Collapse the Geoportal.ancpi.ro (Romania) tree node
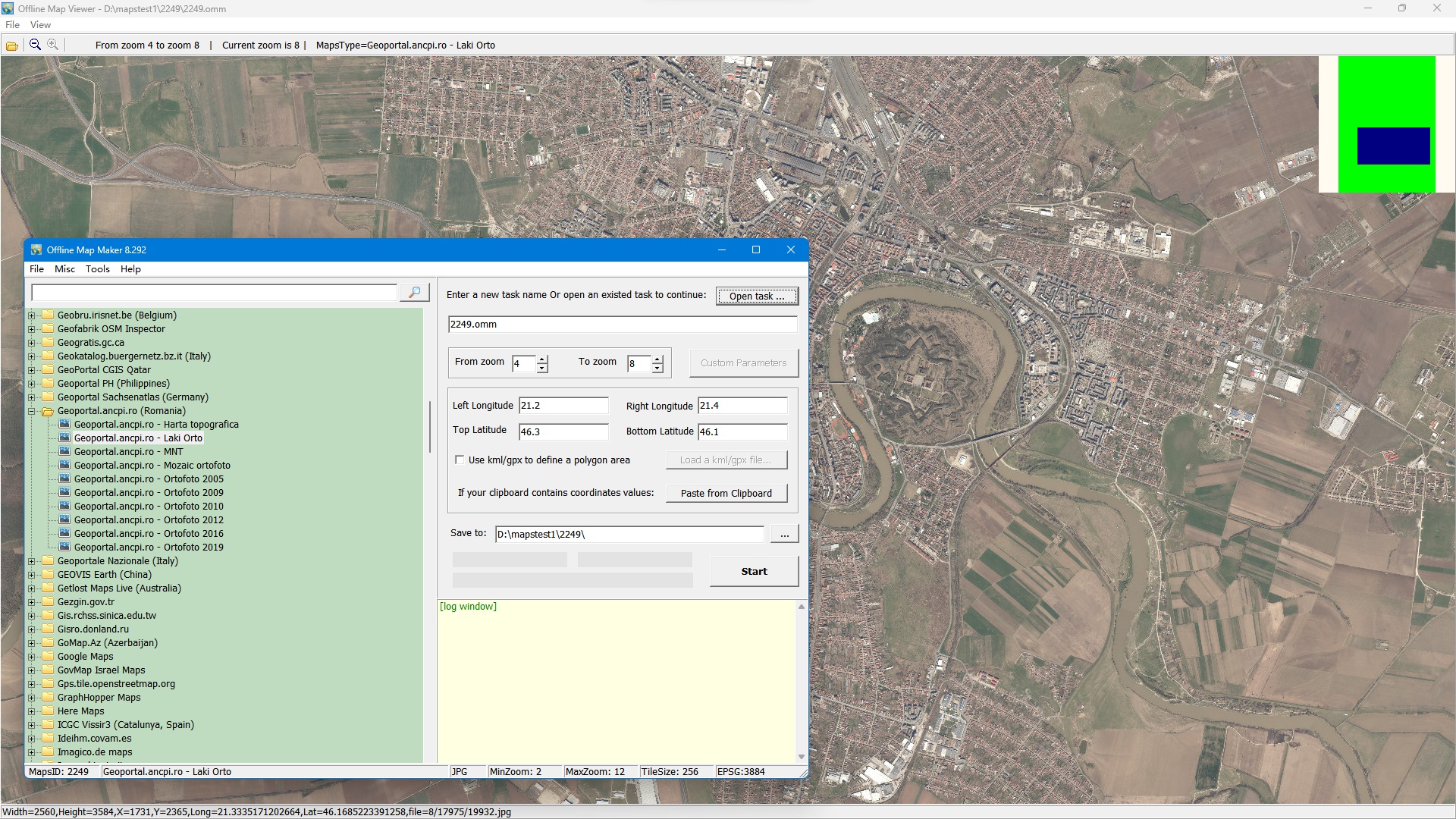 [32, 412]
